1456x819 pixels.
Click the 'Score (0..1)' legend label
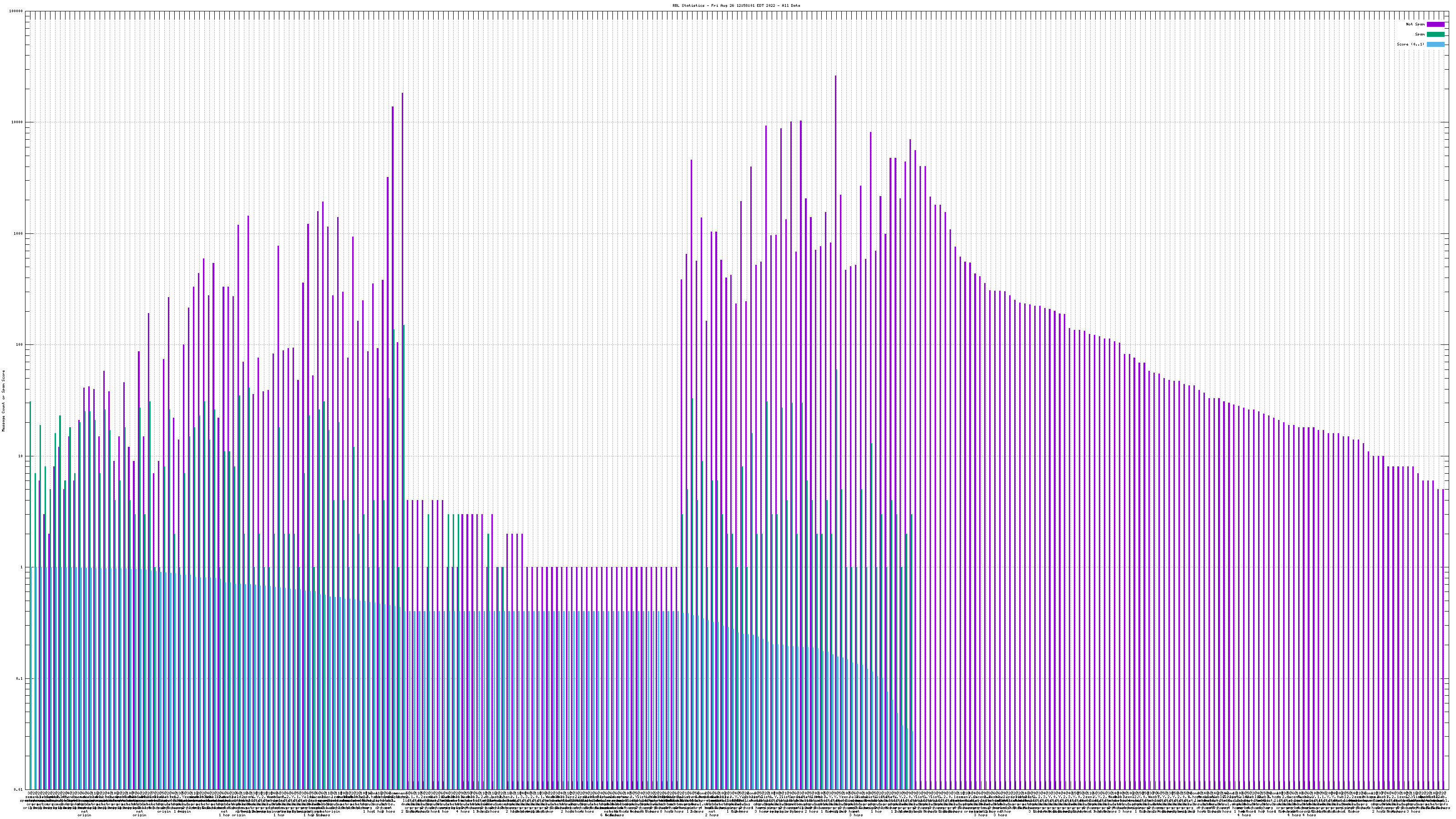tap(1410, 44)
